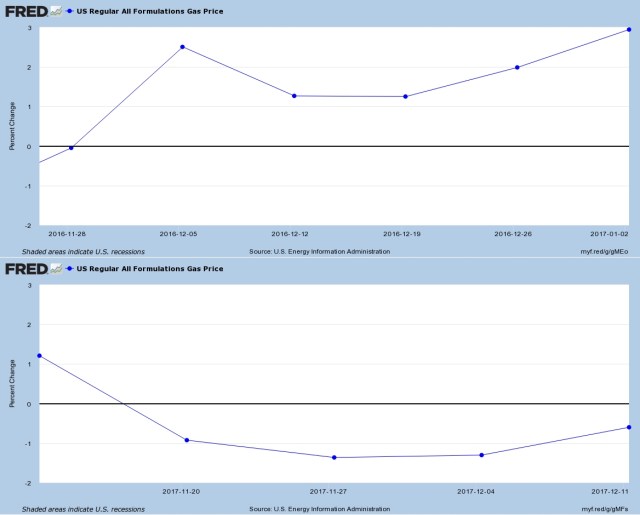
Task: Select the 2017-12-11 data point on bottom chart
Action: coord(629,428)
